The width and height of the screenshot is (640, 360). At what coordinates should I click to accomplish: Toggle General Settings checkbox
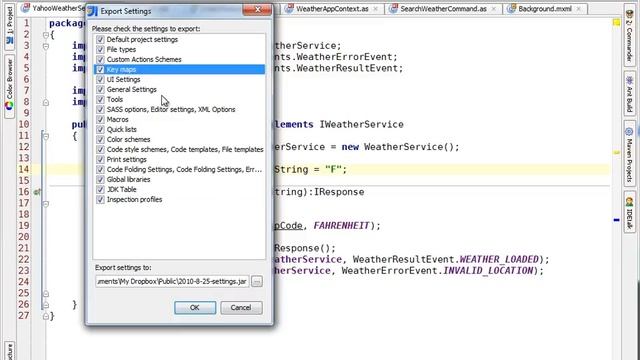[100, 89]
